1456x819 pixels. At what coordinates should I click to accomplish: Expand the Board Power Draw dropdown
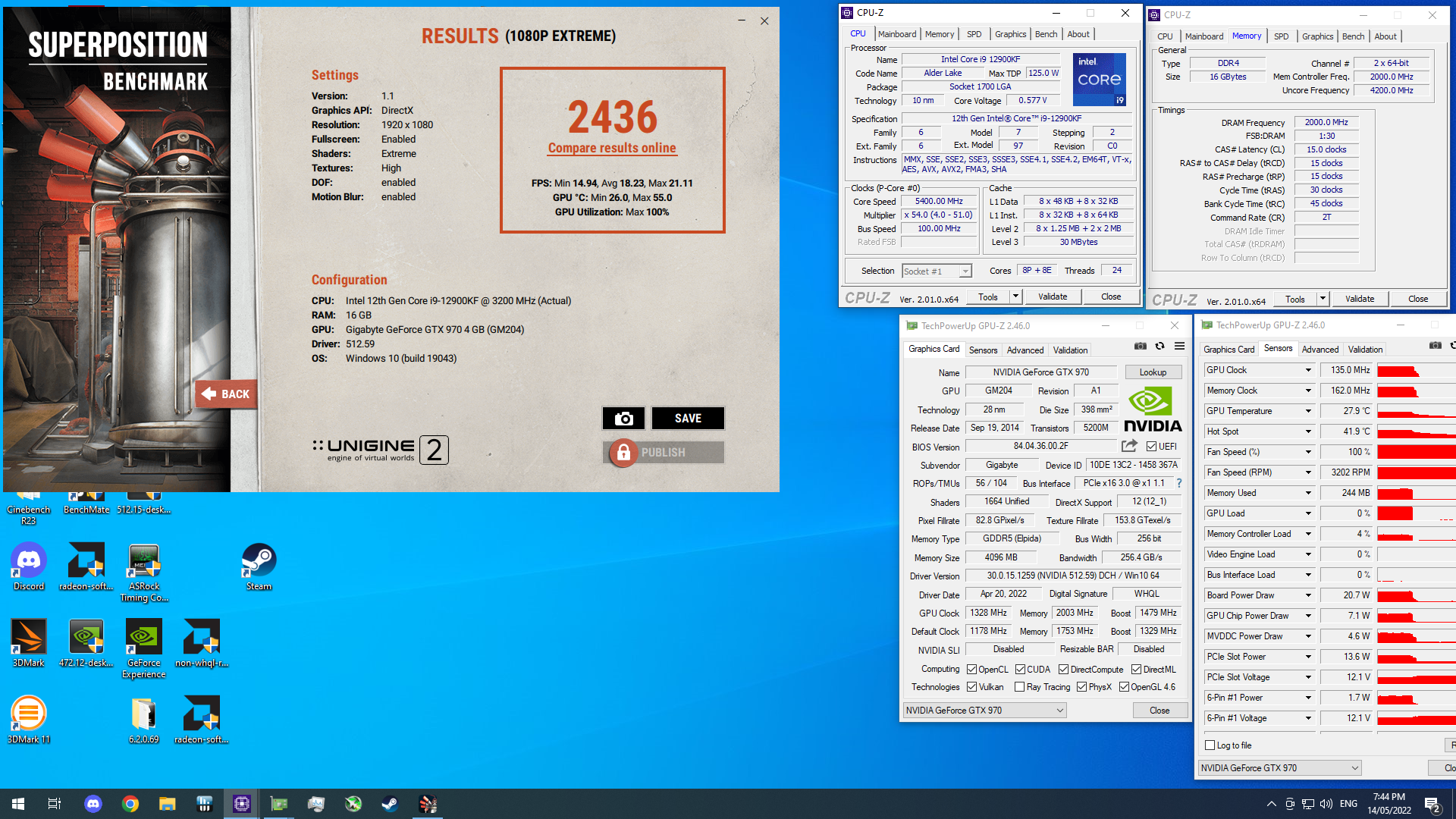point(1308,595)
